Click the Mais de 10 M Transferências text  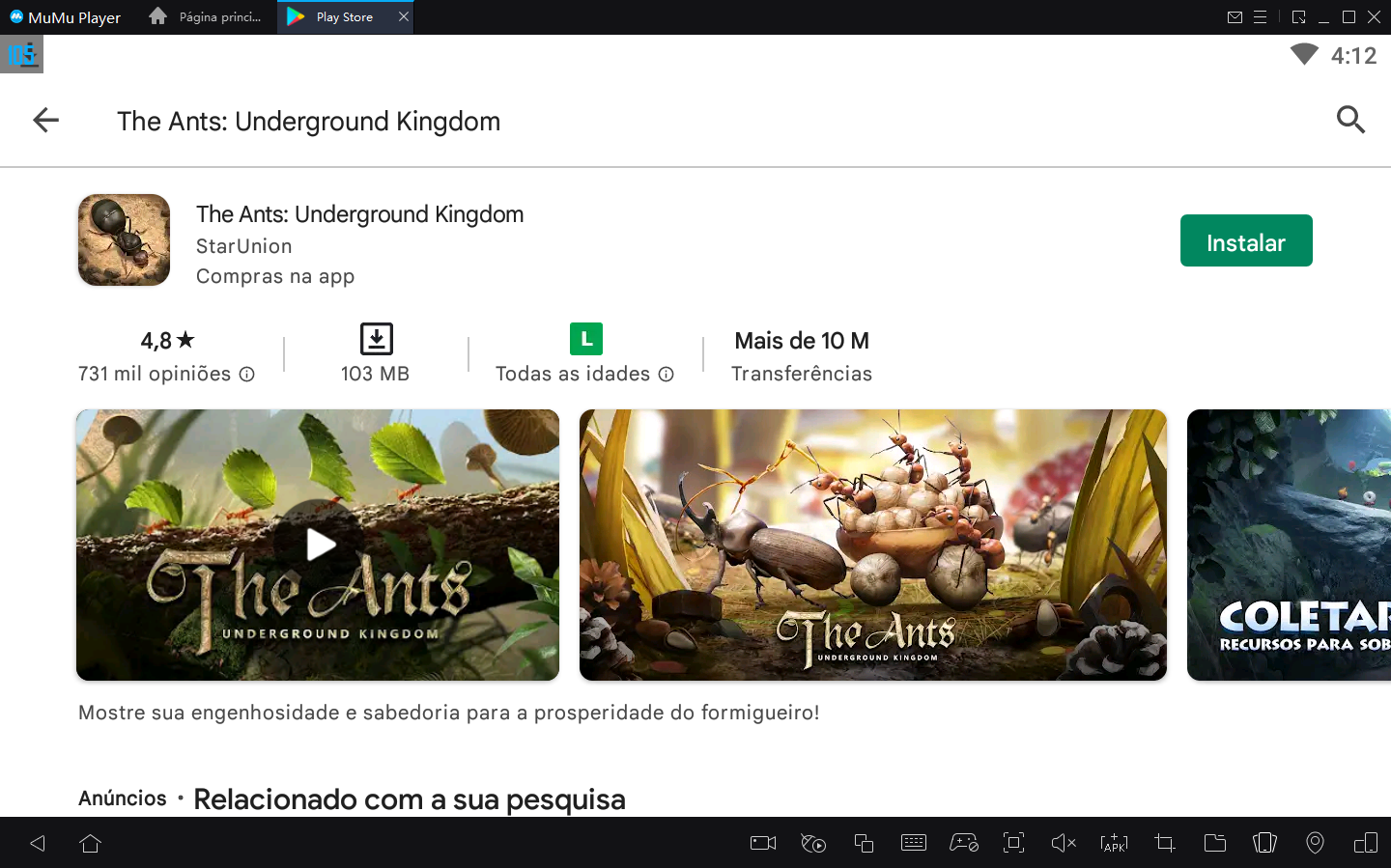click(802, 356)
